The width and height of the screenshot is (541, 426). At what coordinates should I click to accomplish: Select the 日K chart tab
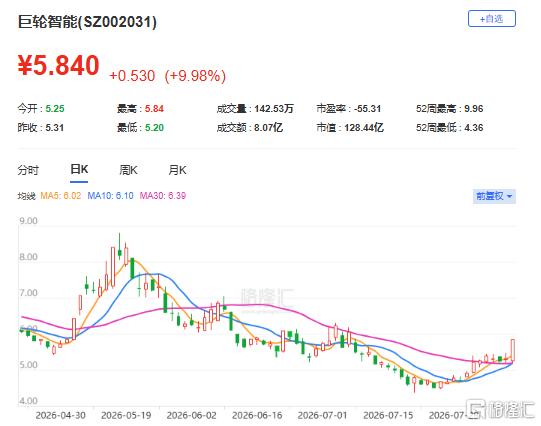(79, 169)
